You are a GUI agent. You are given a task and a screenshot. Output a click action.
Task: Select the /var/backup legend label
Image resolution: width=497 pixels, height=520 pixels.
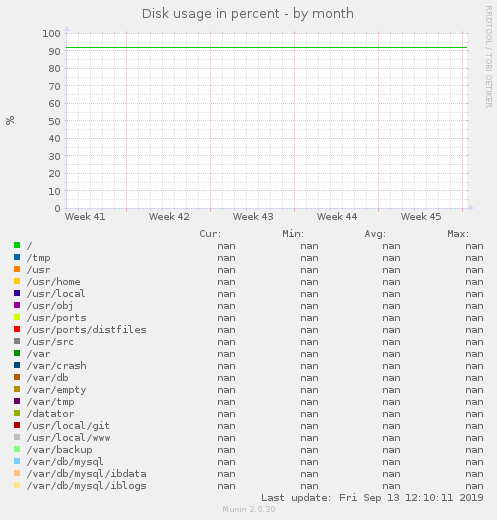point(59,450)
